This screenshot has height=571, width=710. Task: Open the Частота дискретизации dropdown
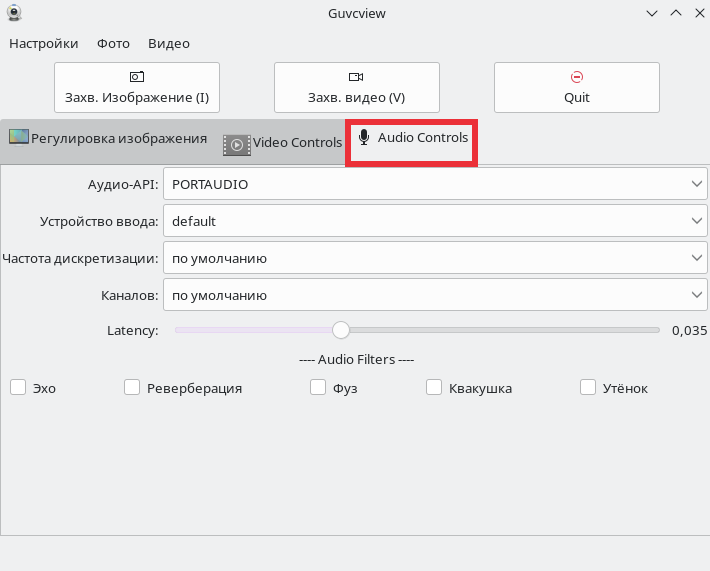coord(435,258)
